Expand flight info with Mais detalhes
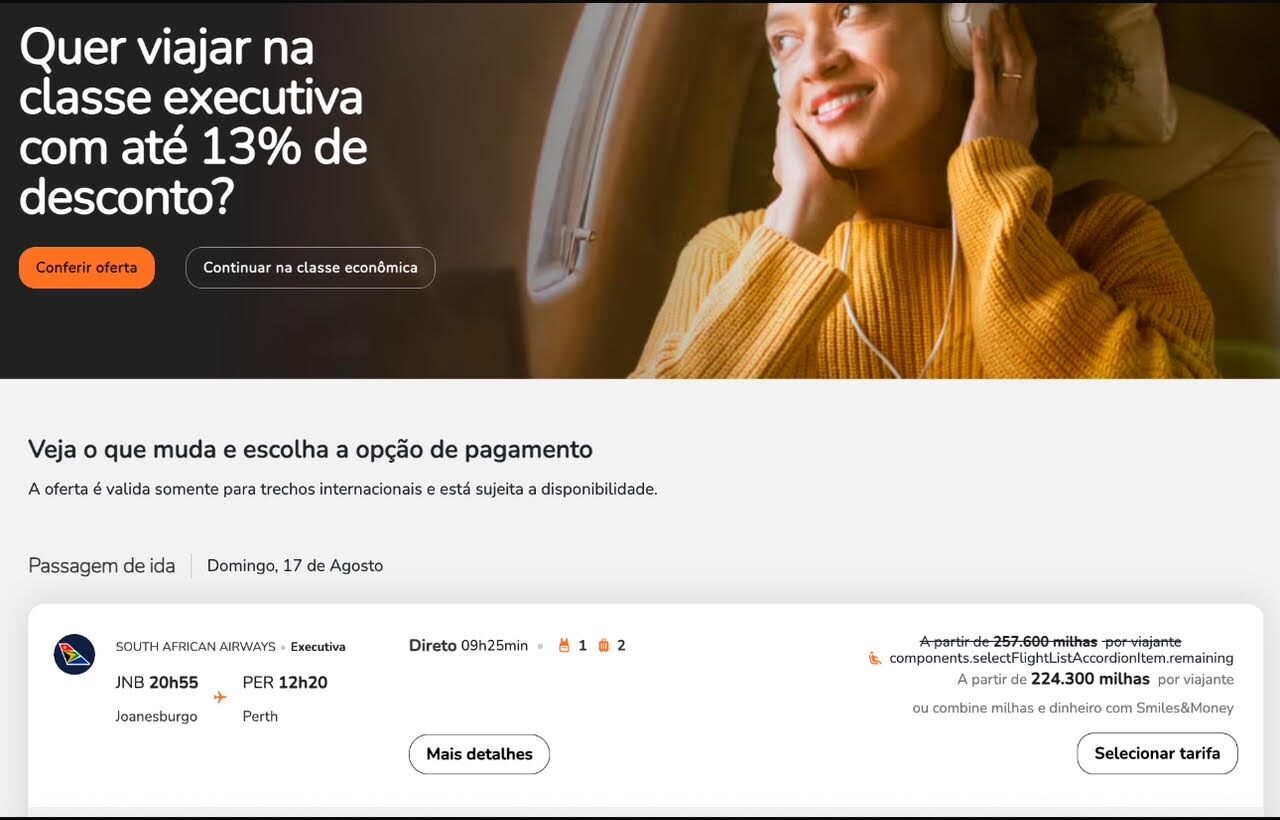This screenshot has width=1280, height=820. pyautogui.click(x=479, y=754)
